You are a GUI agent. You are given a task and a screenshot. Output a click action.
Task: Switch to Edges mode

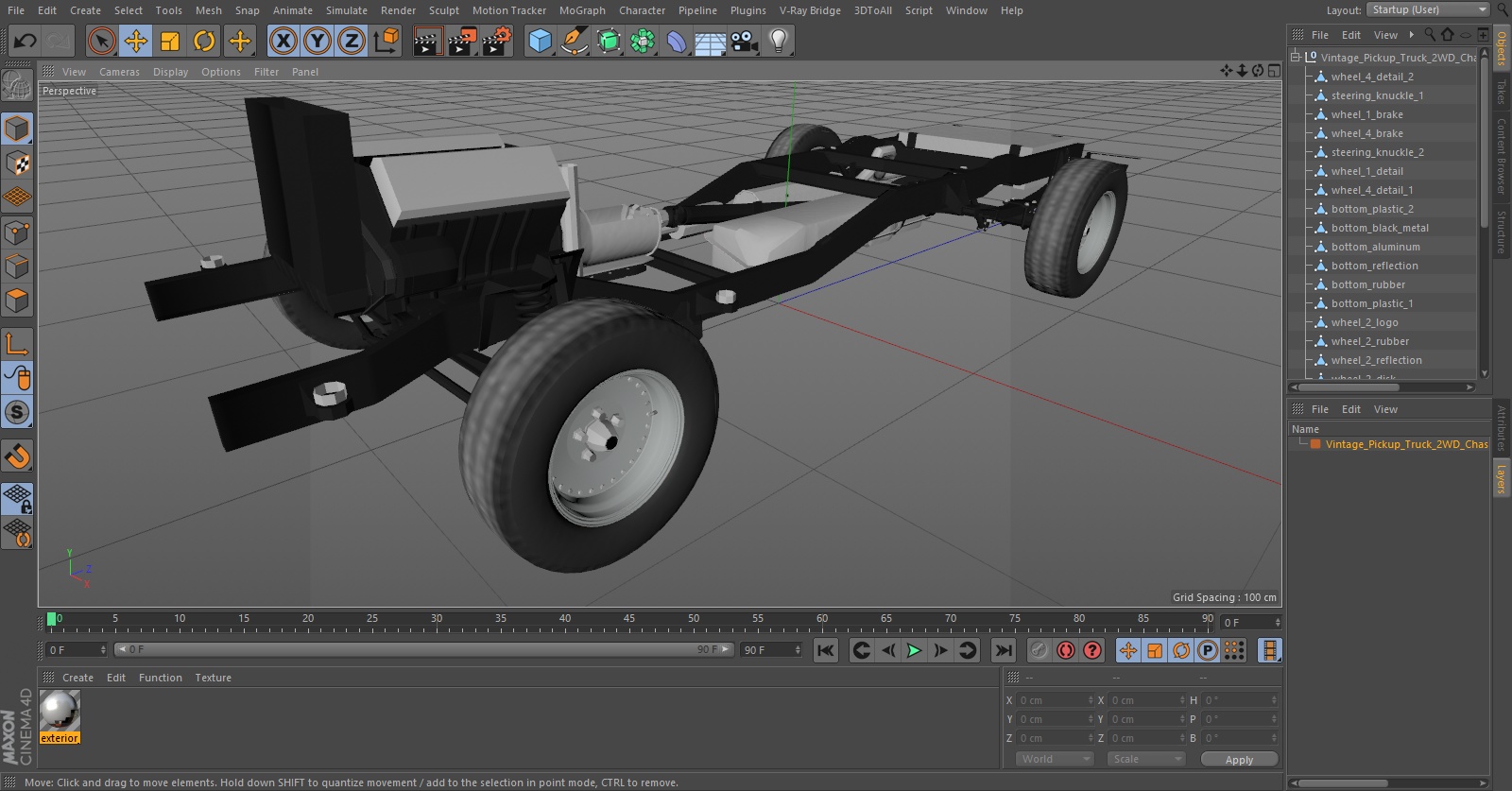[x=17, y=267]
